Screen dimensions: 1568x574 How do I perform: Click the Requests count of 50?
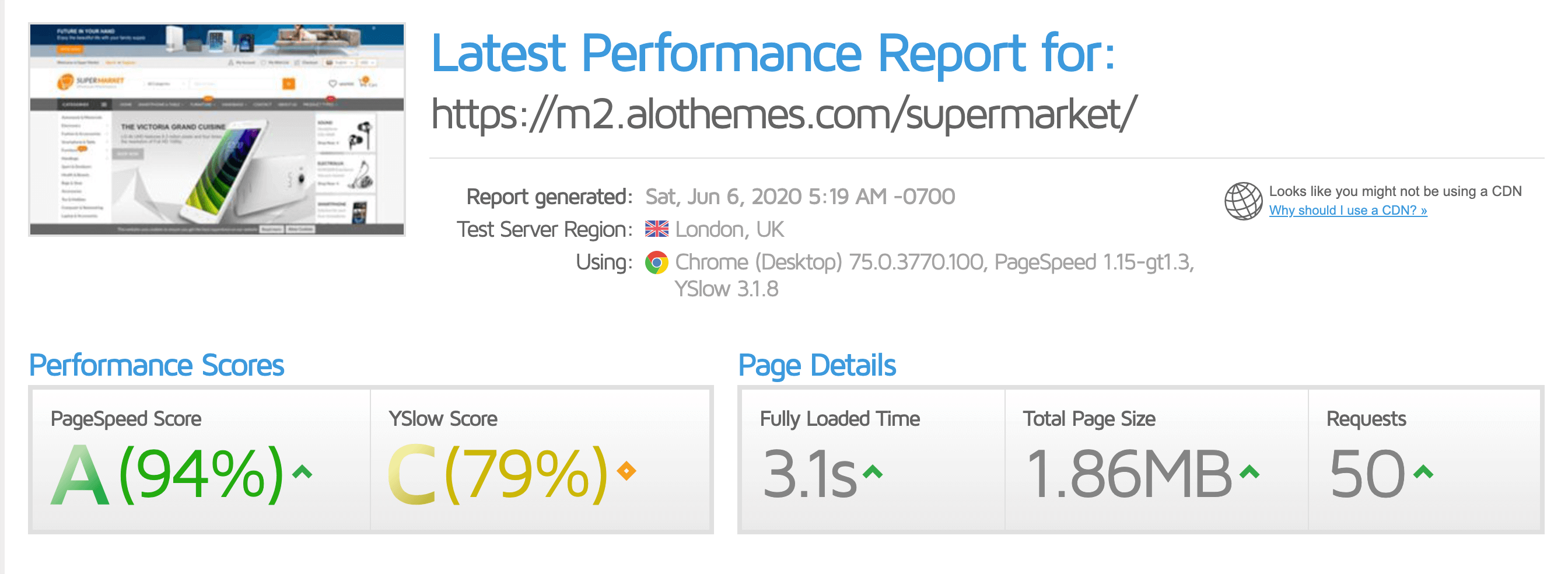(x=1367, y=474)
